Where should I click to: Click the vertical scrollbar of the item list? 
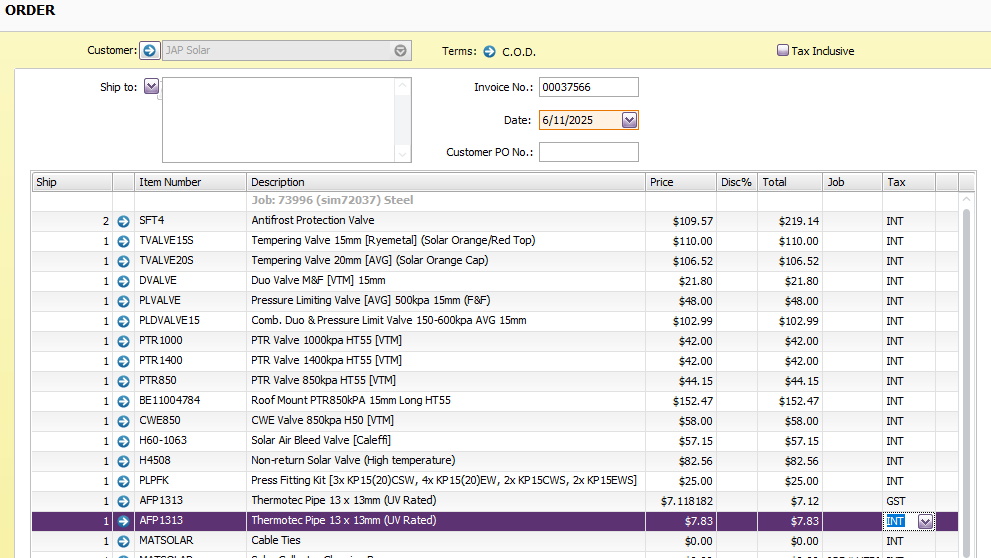click(966, 380)
